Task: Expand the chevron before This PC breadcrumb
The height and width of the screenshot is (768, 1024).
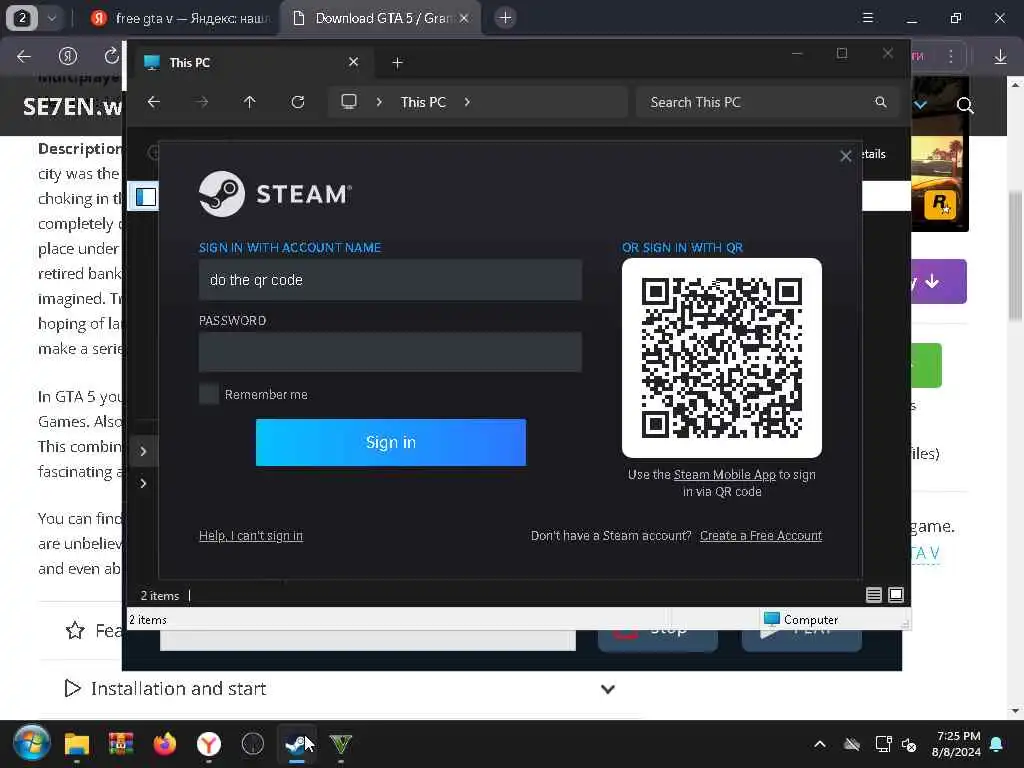Action: point(379,102)
